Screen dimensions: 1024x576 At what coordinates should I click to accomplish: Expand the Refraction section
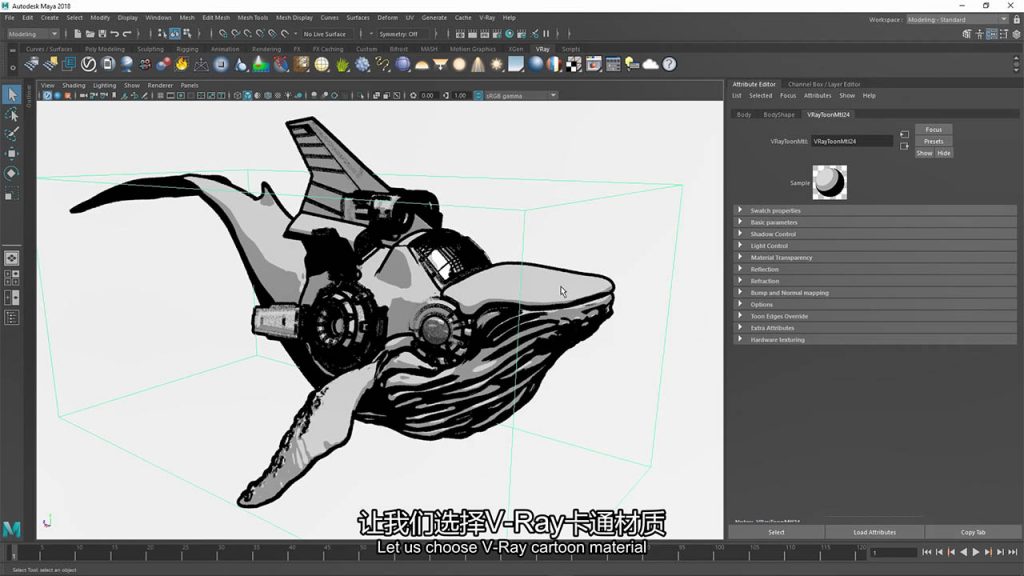pyautogui.click(x=874, y=281)
